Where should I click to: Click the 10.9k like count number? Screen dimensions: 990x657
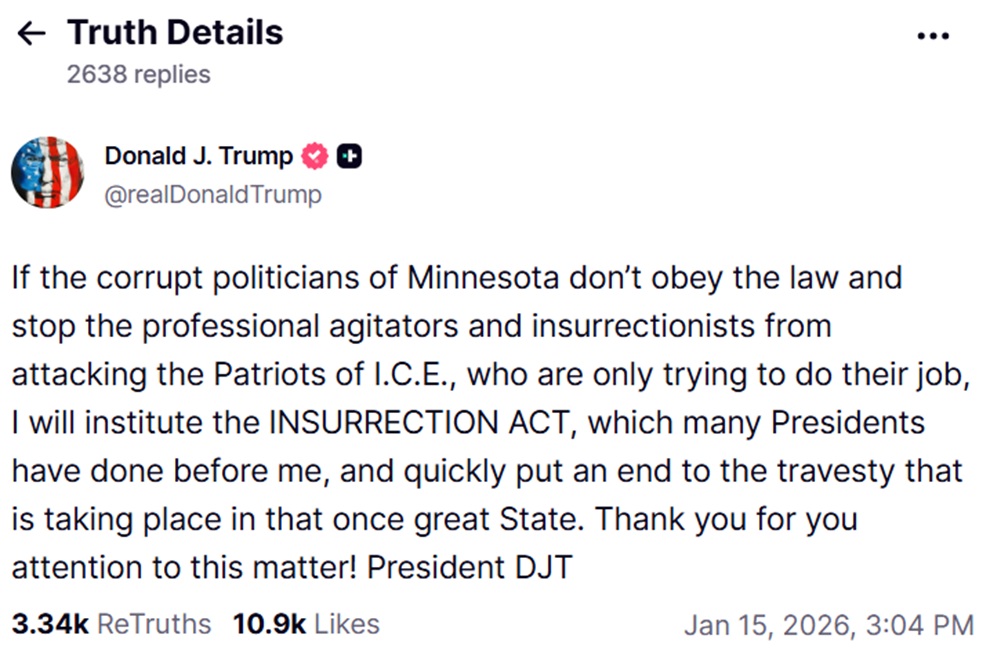click(269, 624)
